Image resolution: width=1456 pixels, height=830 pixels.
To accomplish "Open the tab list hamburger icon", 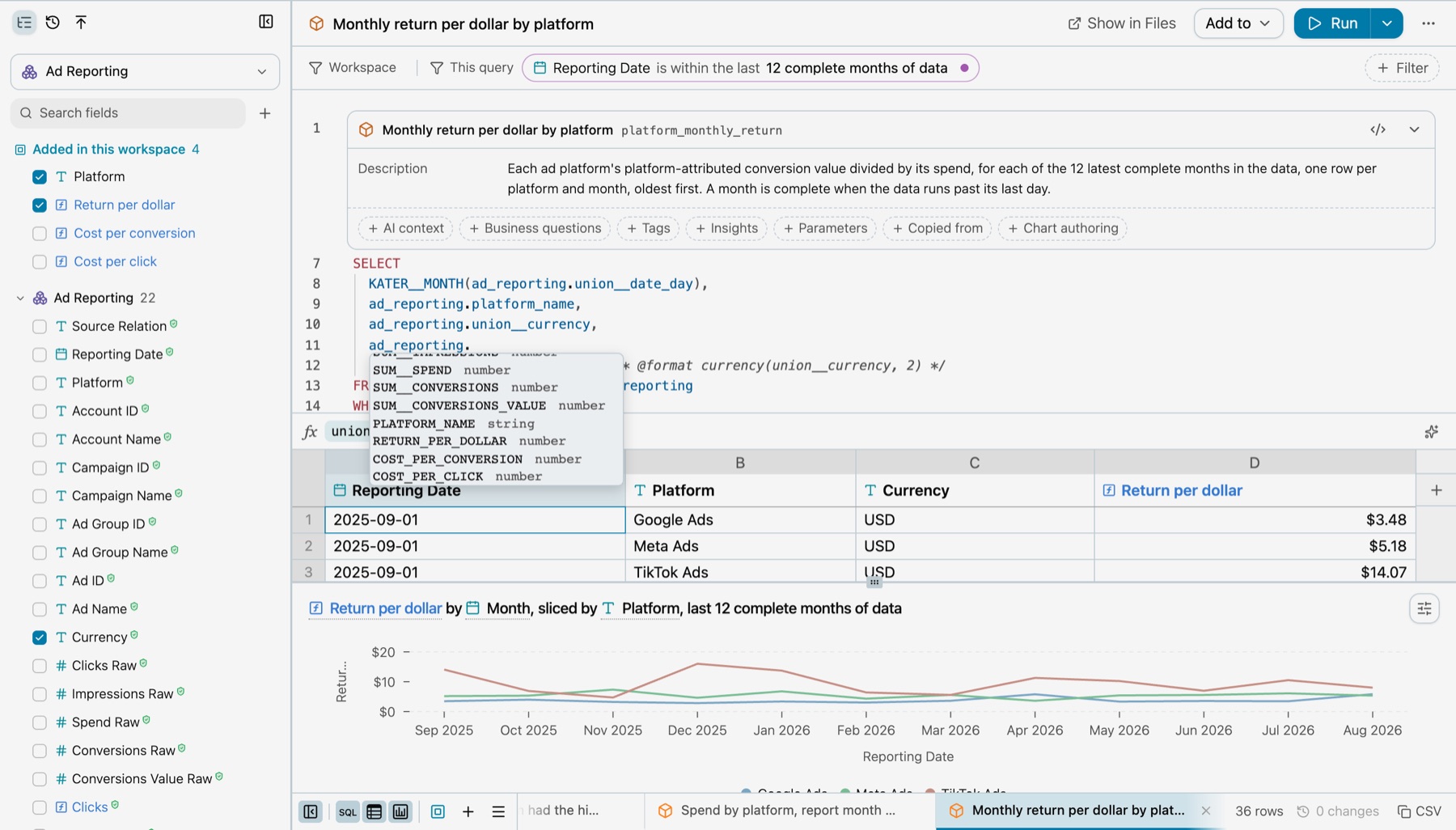I will pyautogui.click(x=498, y=811).
